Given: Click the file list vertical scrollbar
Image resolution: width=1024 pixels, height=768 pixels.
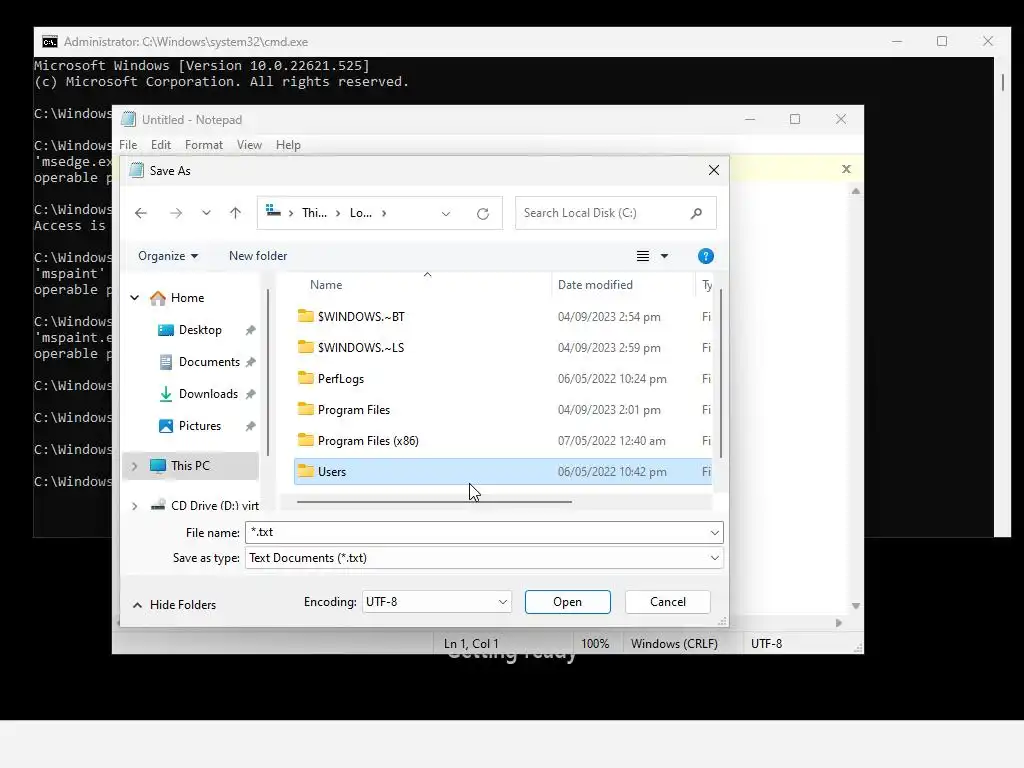Looking at the screenshot, I should 721,372.
